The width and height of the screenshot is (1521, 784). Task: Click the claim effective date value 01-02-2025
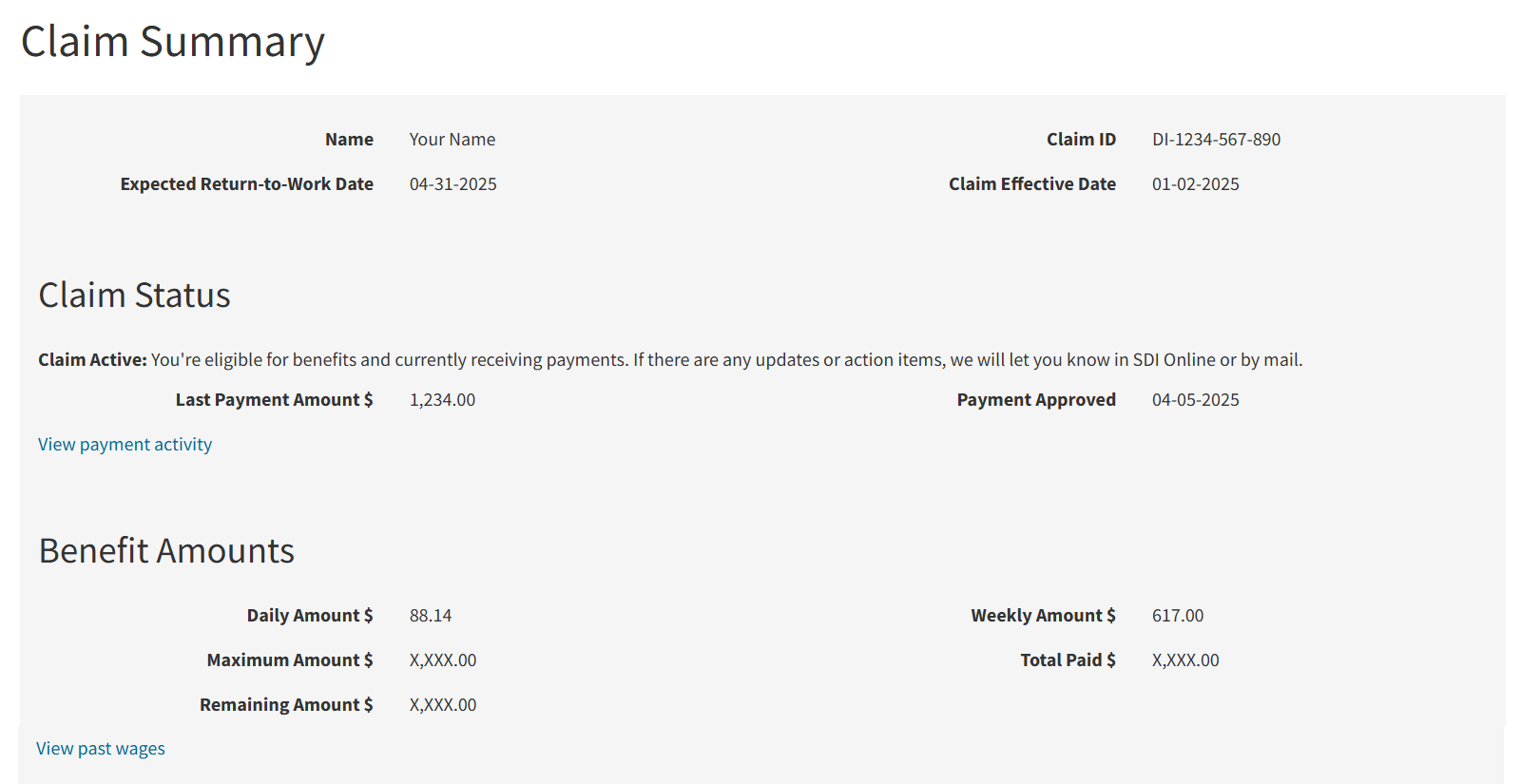coord(1195,184)
